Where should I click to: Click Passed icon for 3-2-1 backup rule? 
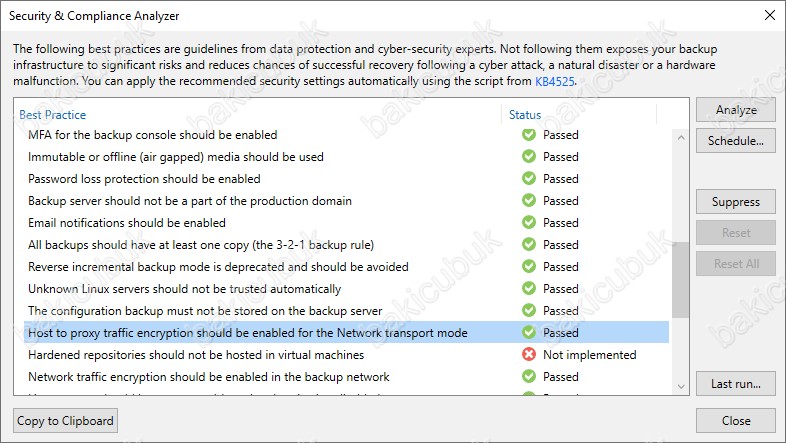coord(529,245)
